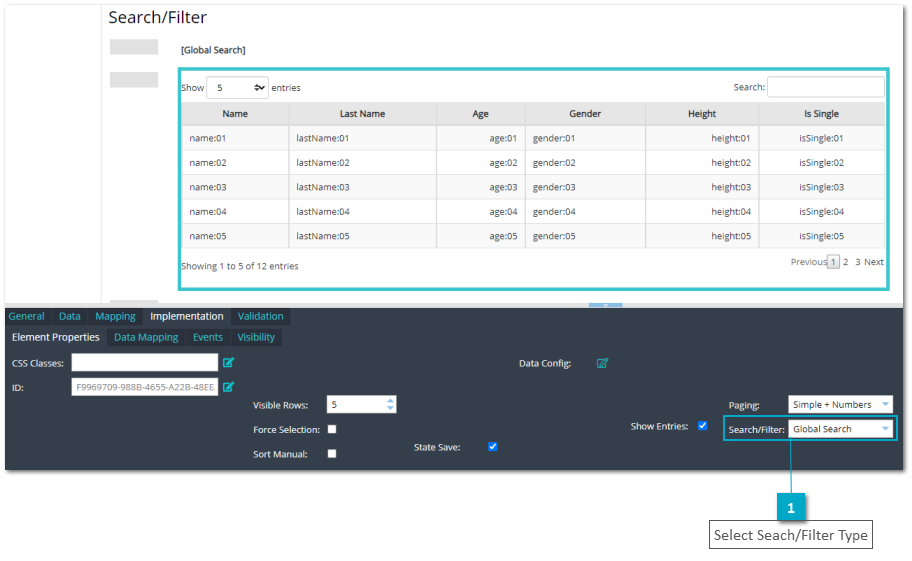The height and width of the screenshot is (561, 912).
Task: Open the Search/Filter Global Search dropdown
Action: (x=840, y=429)
